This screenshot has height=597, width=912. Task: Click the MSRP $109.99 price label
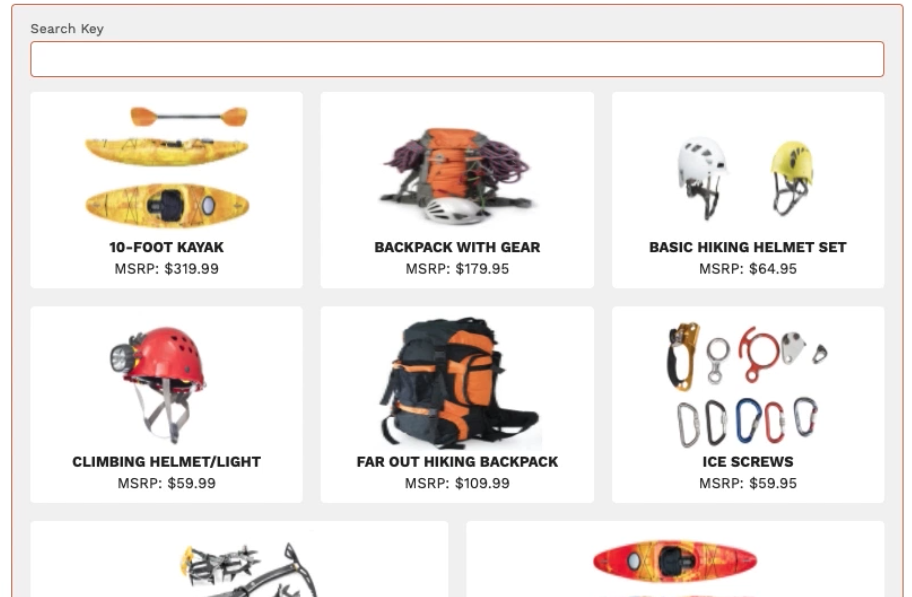point(457,484)
